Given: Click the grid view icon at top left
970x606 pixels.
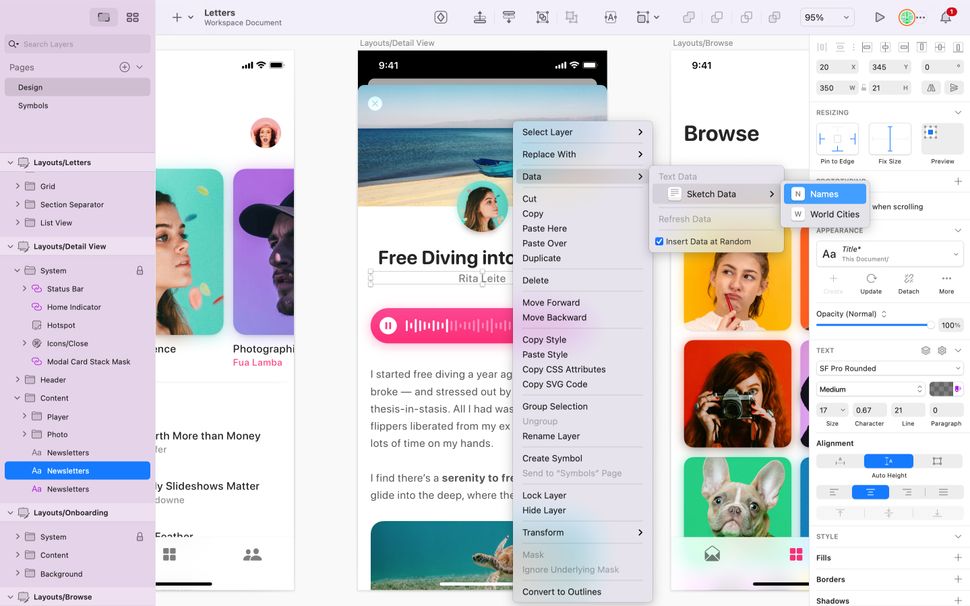Looking at the screenshot, I should (134, 17).
